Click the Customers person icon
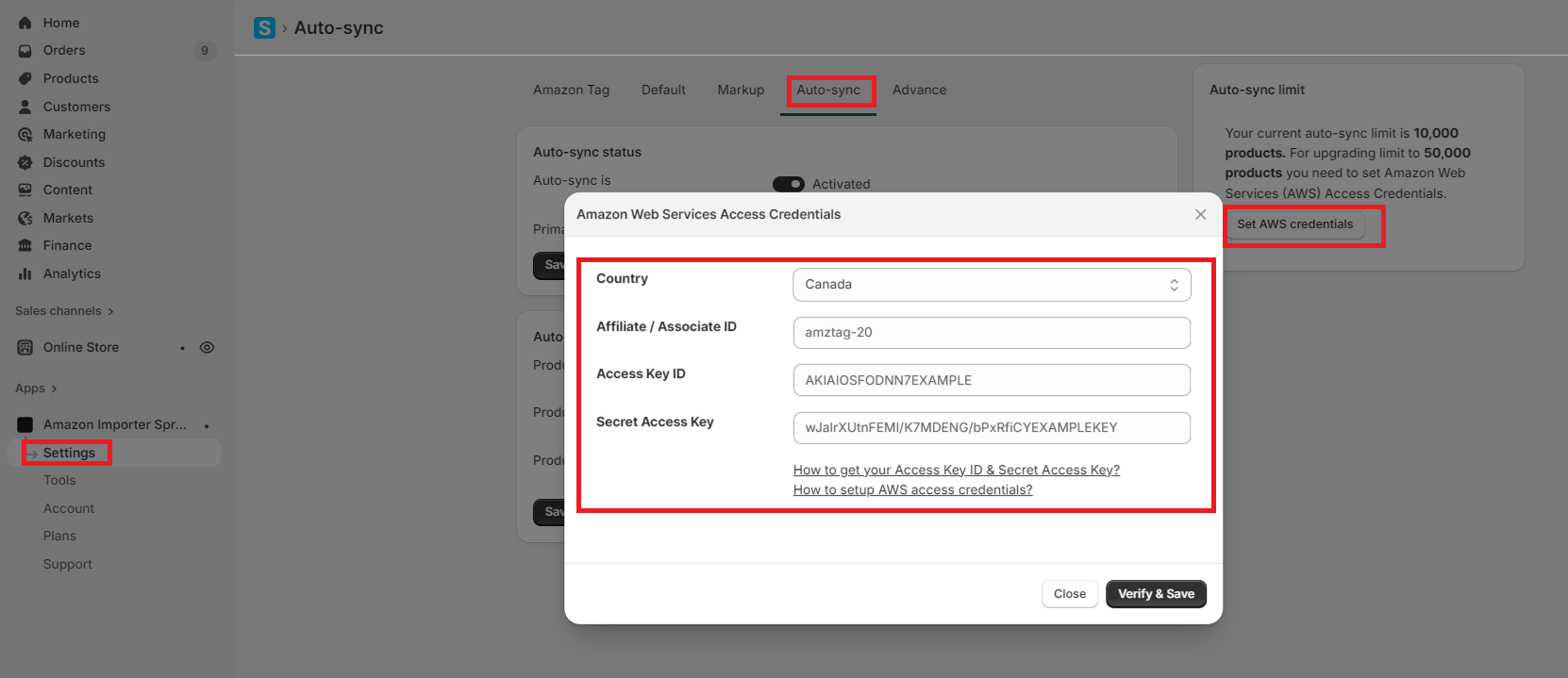The image size is (1568, 678). [25, 107]
